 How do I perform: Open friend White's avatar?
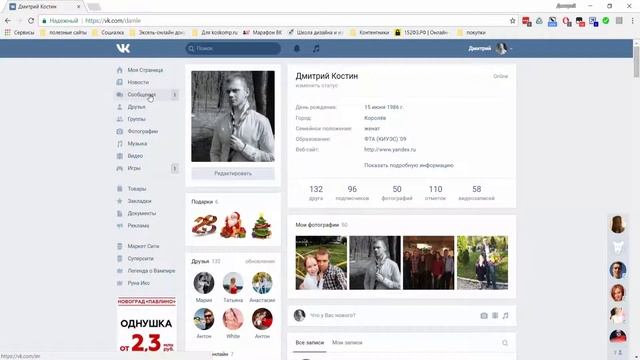point(233,319)
